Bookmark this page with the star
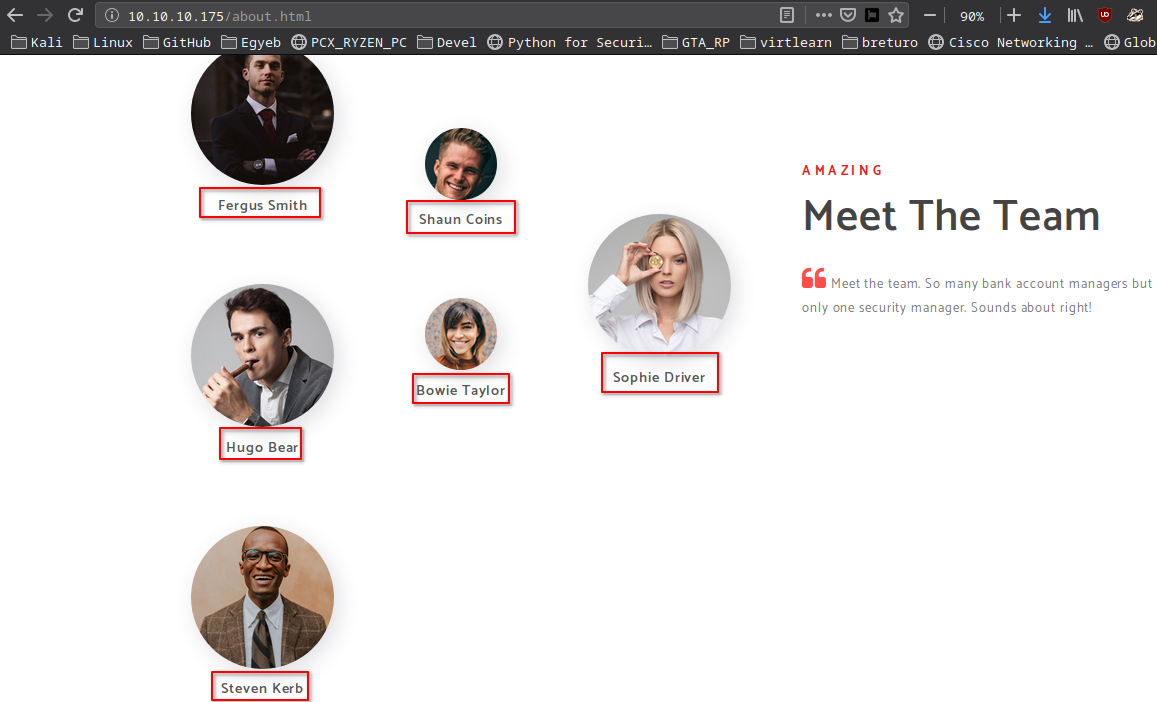 (x=896, y=15)
